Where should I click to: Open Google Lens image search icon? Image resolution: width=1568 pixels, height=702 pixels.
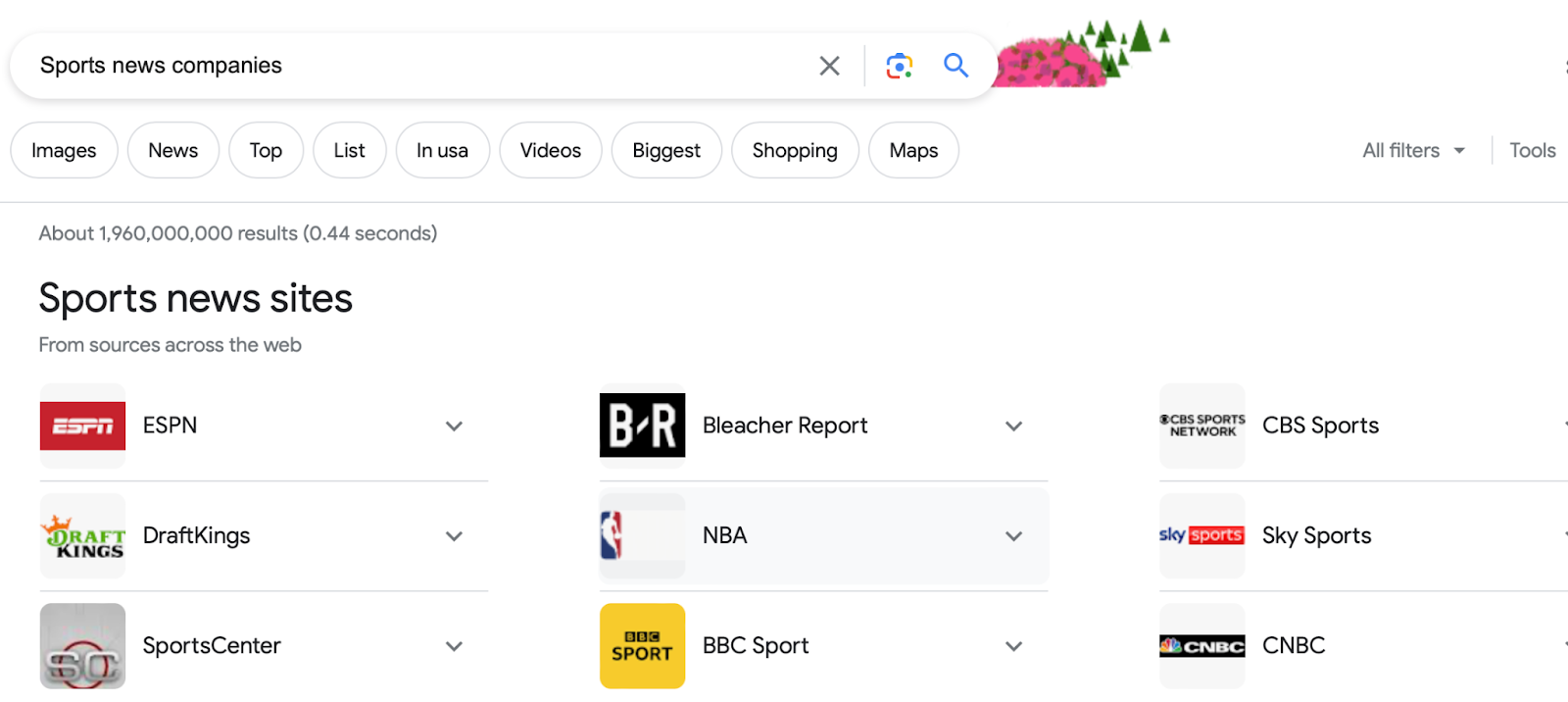pos(899,66)
